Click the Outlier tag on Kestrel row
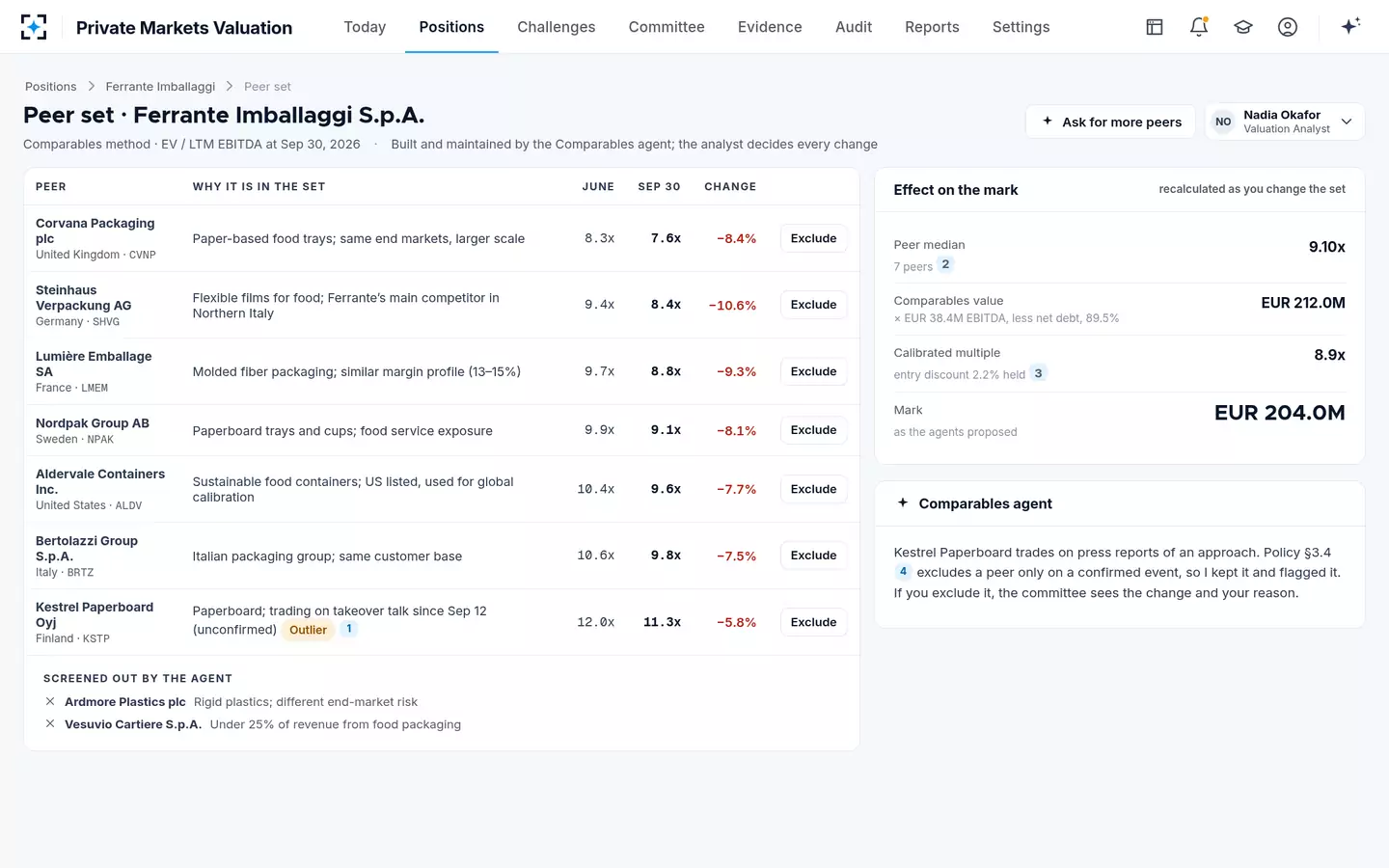This screenshot has width=1389, height=868. (x=308, y=630)
